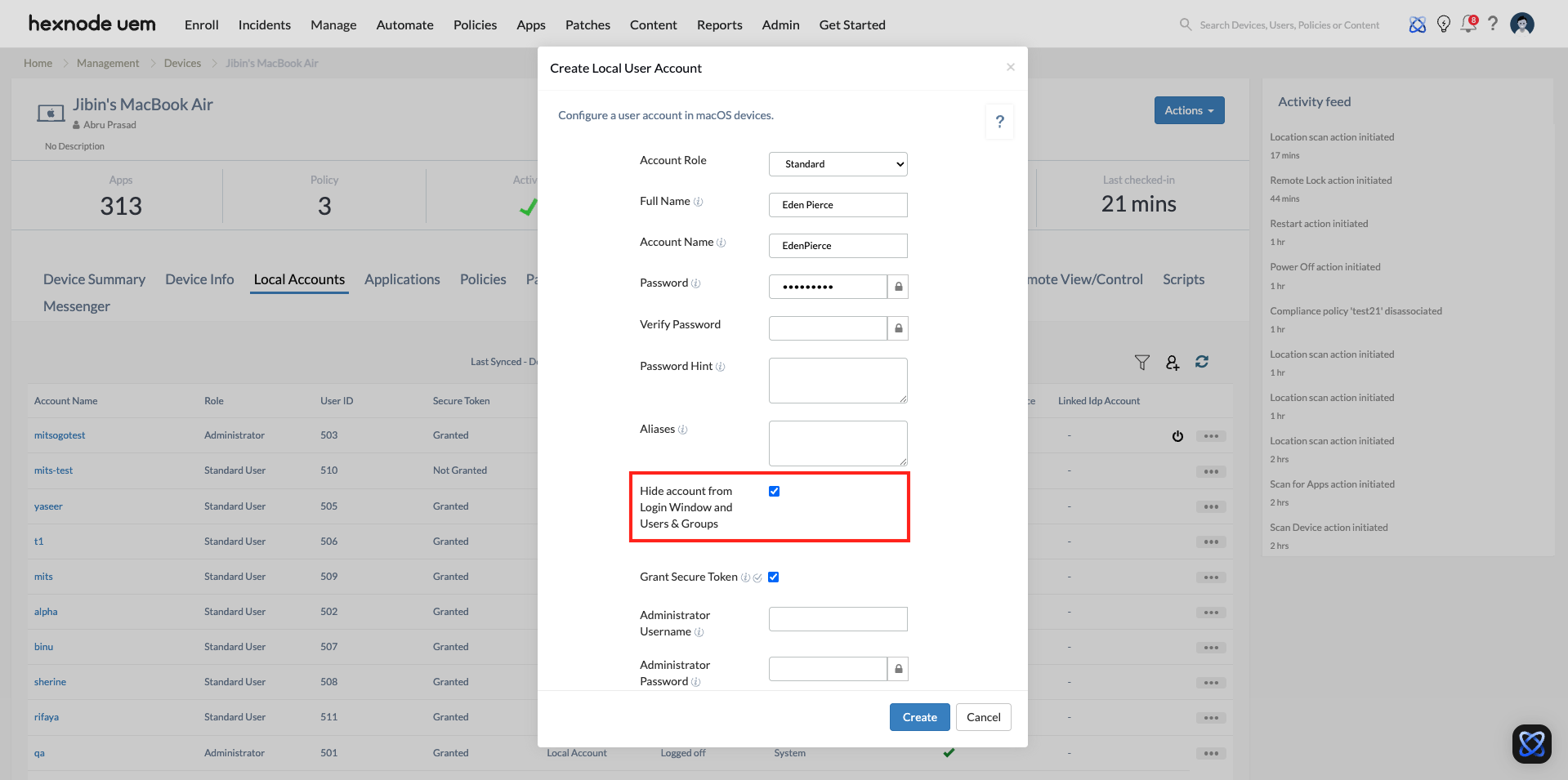Open the Policies menu in top navigation

point(475,25)
